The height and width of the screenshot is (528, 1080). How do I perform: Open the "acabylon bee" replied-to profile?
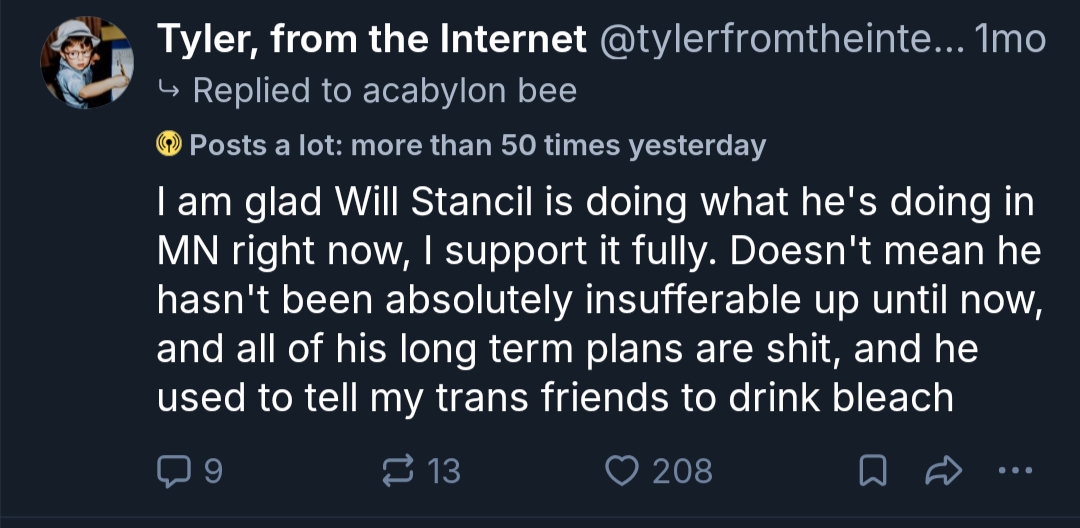pos(469,91)
